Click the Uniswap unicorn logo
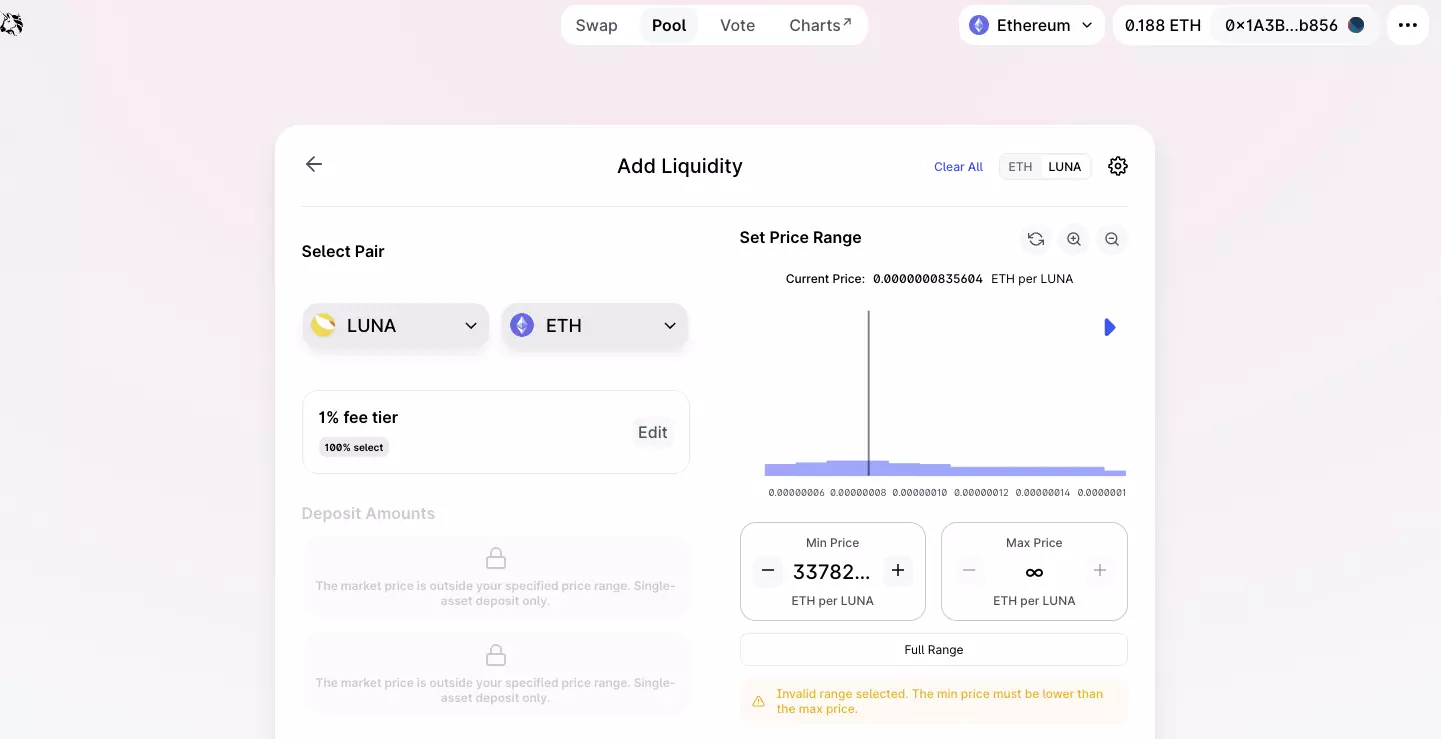 11,24
